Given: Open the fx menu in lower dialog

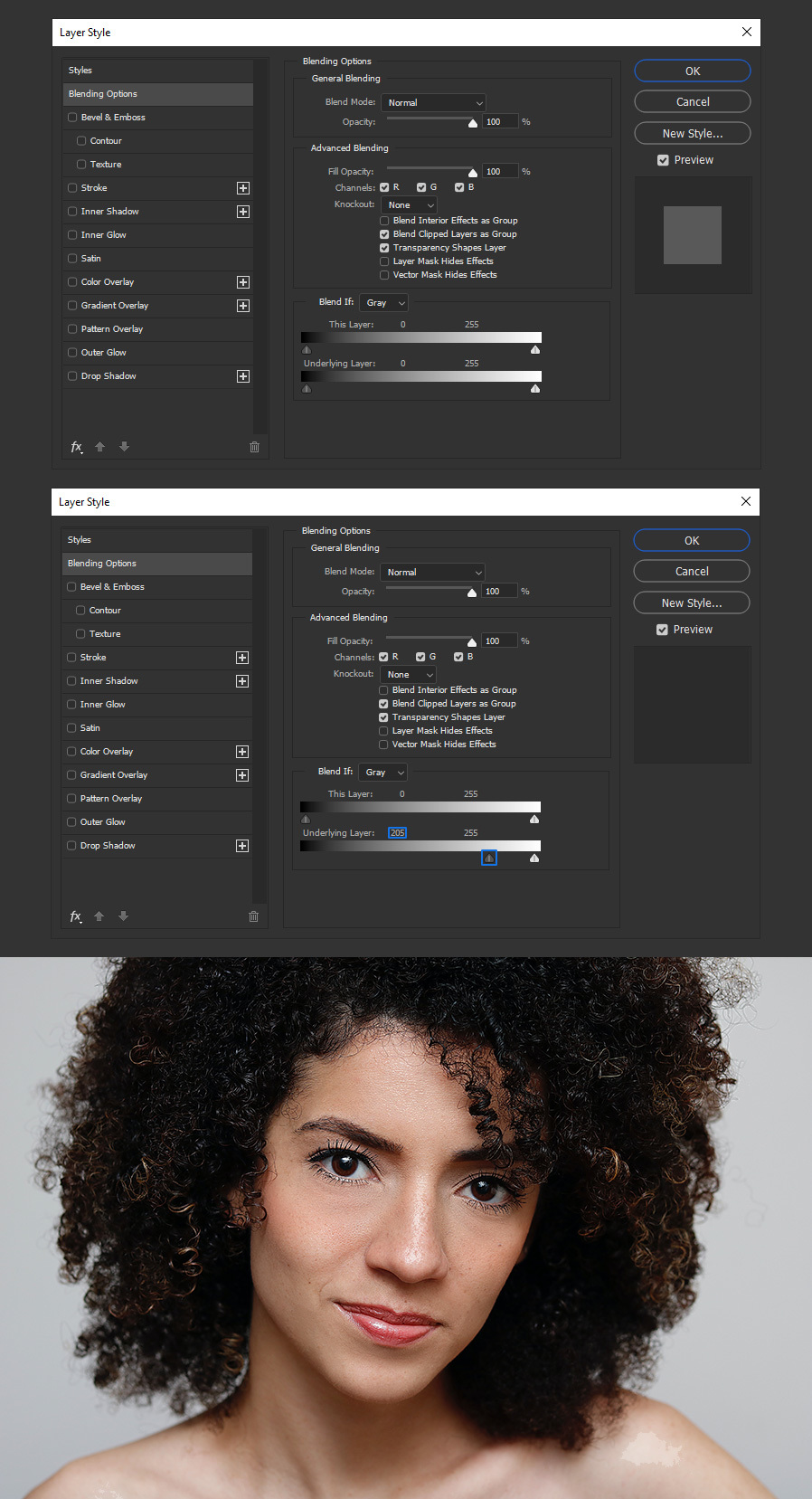Looking at the screenshot, I should (x=76, y=916).
